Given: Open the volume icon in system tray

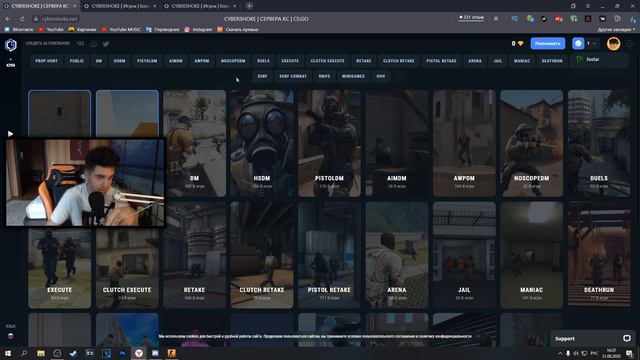Looking at the screenshot, I should [576, 353].
